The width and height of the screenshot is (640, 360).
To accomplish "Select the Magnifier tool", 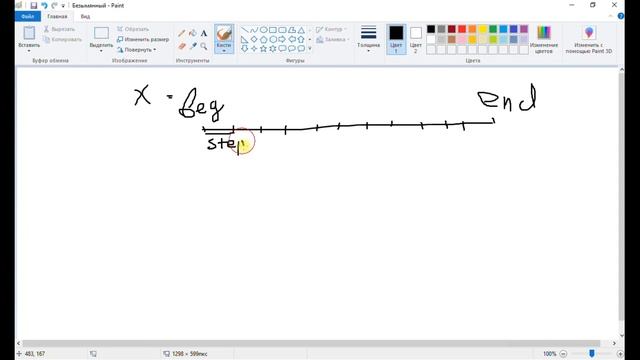I will click(x=204, y=46).
